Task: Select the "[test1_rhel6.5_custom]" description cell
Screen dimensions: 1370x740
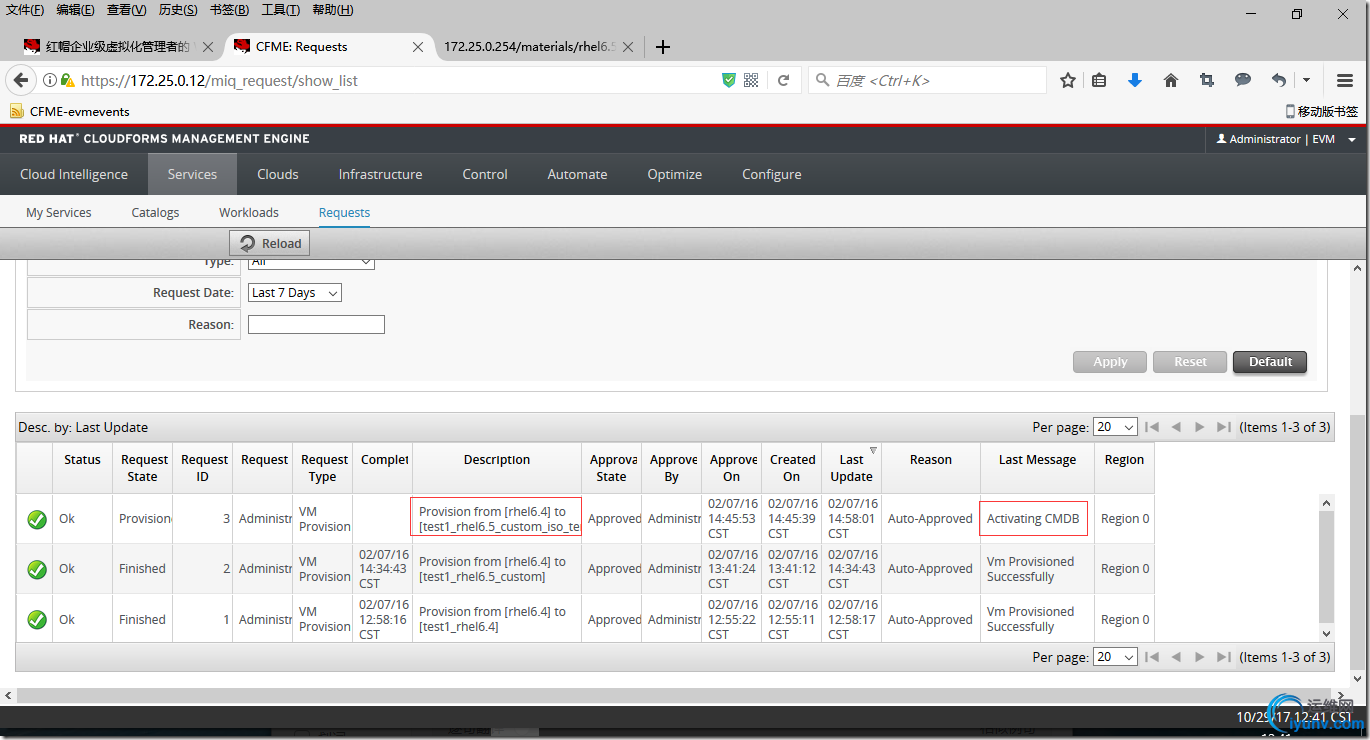Action: click(497, 569)
